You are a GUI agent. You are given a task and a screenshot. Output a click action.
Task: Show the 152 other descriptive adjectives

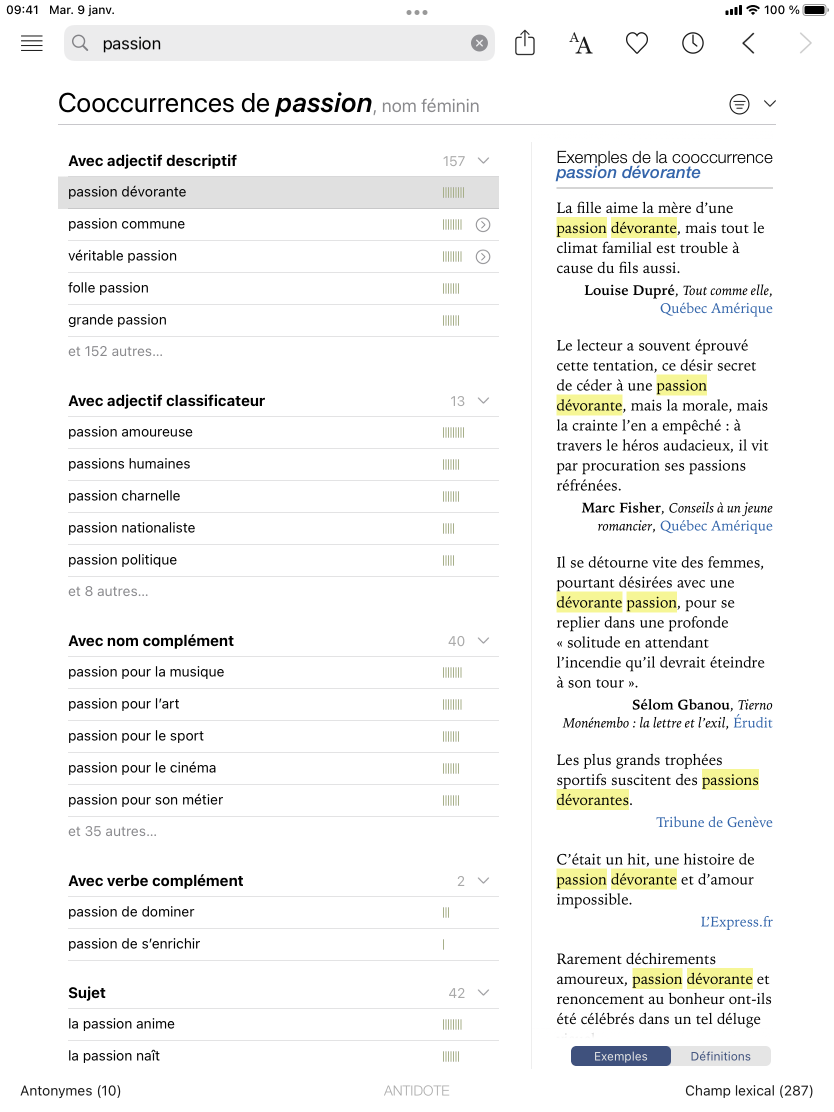(115, 351)
